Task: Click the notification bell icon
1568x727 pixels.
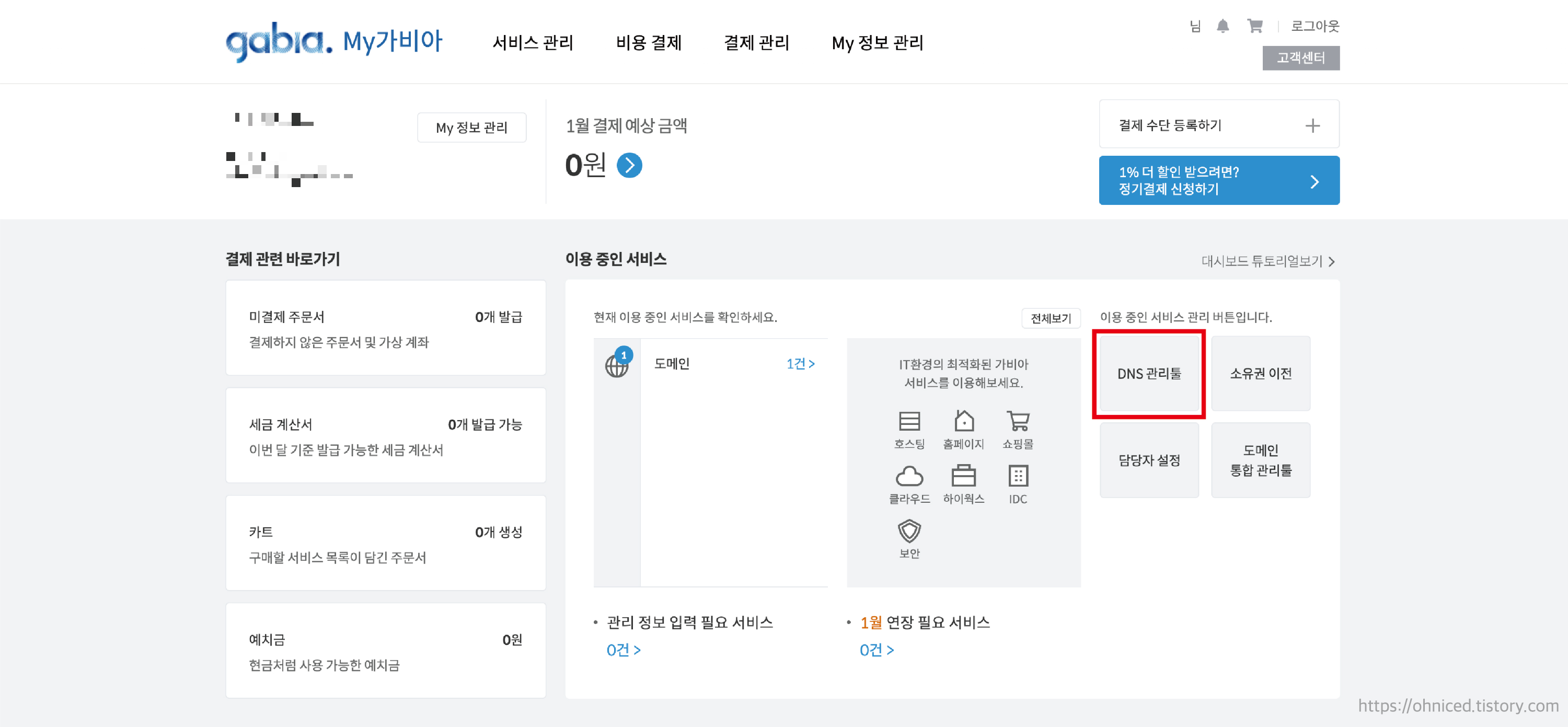Action: tap(1223, 26)
